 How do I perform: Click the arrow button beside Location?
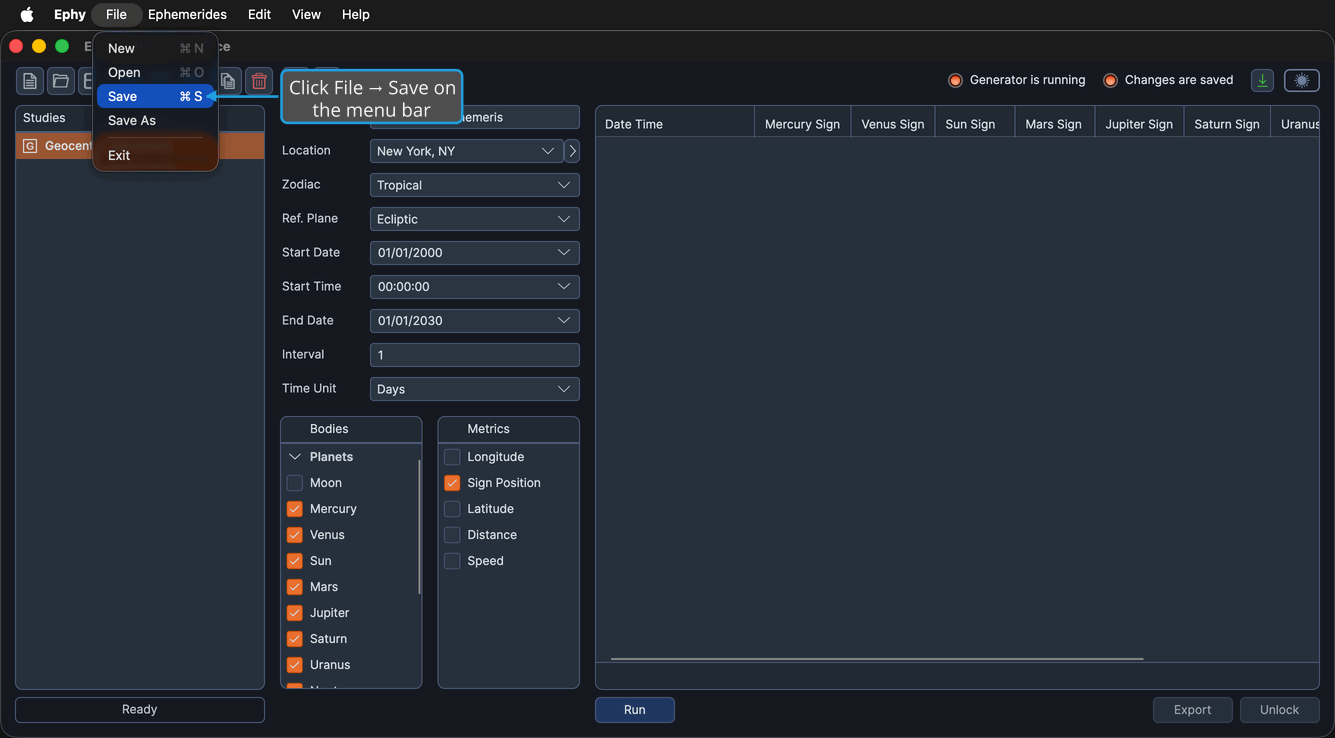[572, 151]
